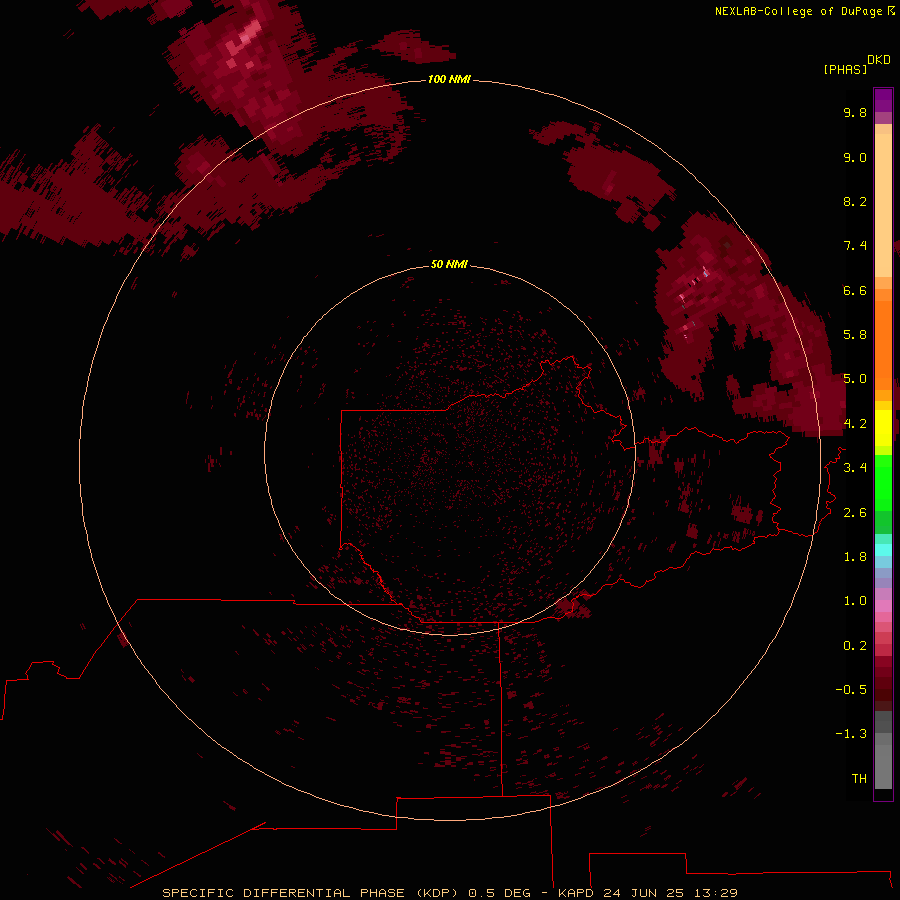Click the -1.3 scale label
The image size is (900, 900).
pos(851,734)
